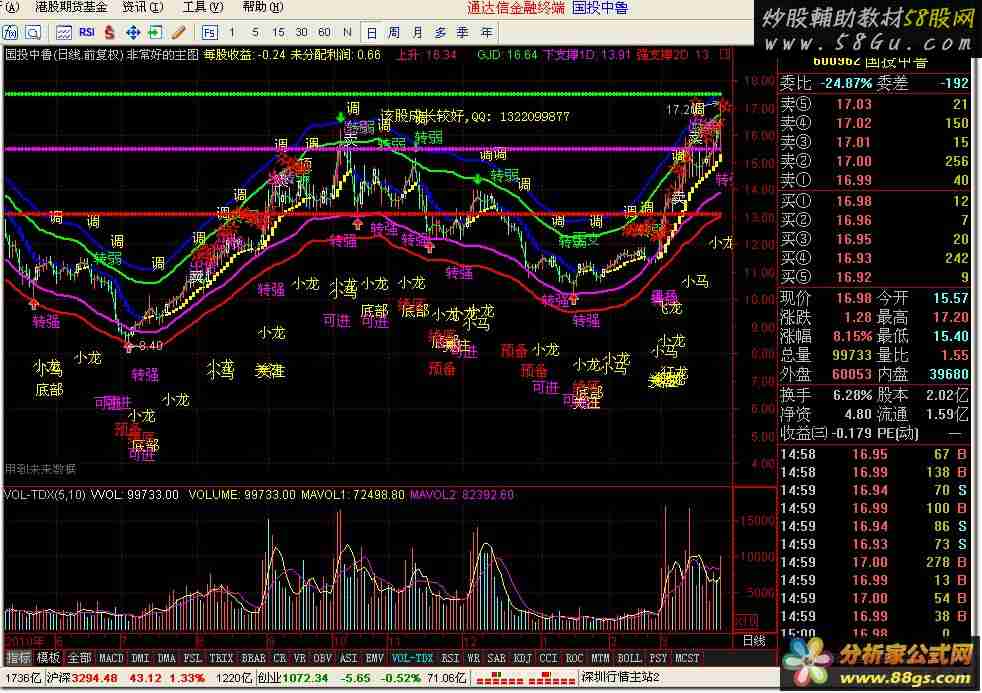Select ASI indicator tab
Viewport: 982px width, 693px height.
pyautogui.click(x=349, y=658)
